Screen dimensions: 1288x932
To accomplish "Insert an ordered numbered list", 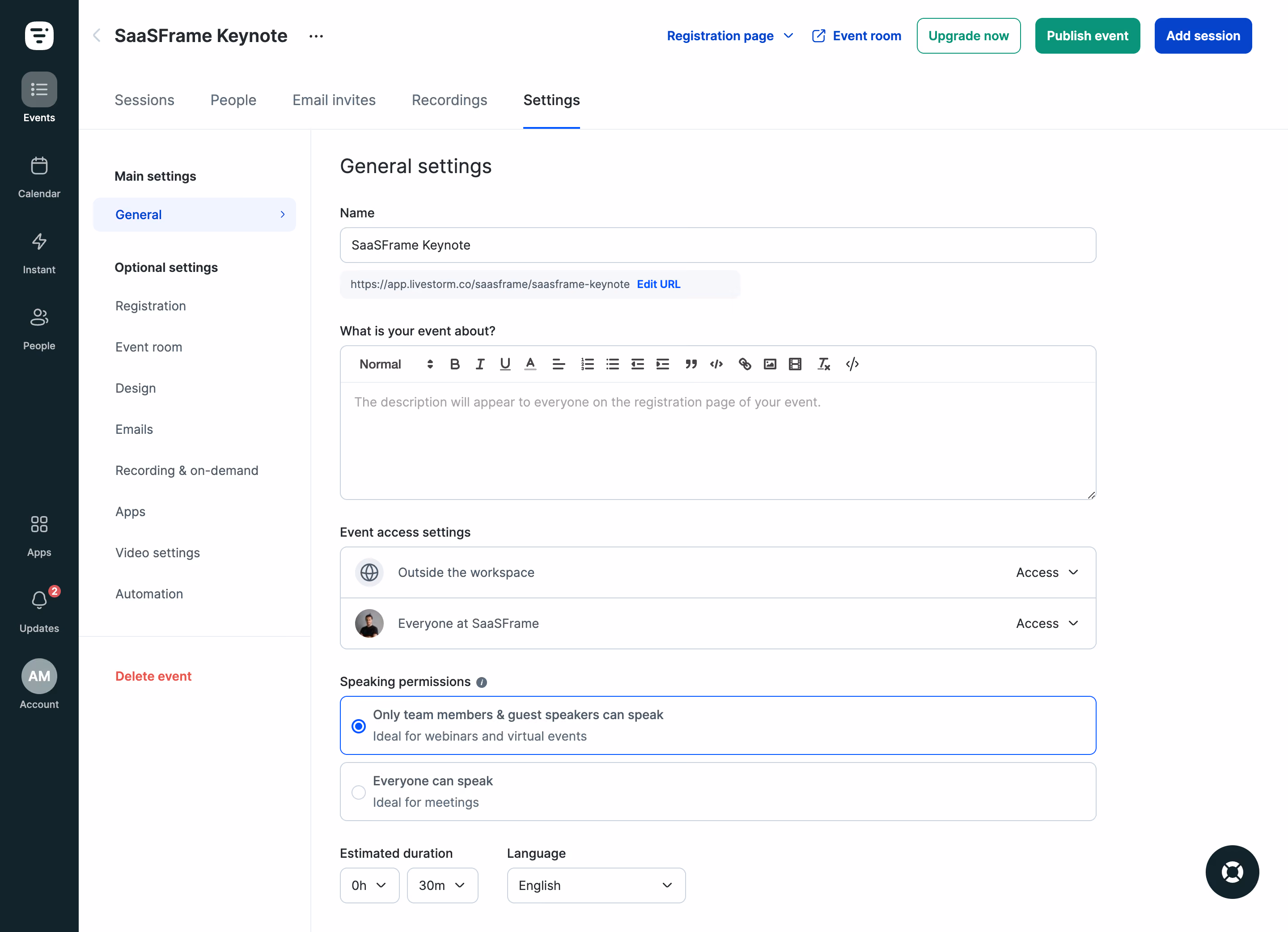I will pos(587,364).
